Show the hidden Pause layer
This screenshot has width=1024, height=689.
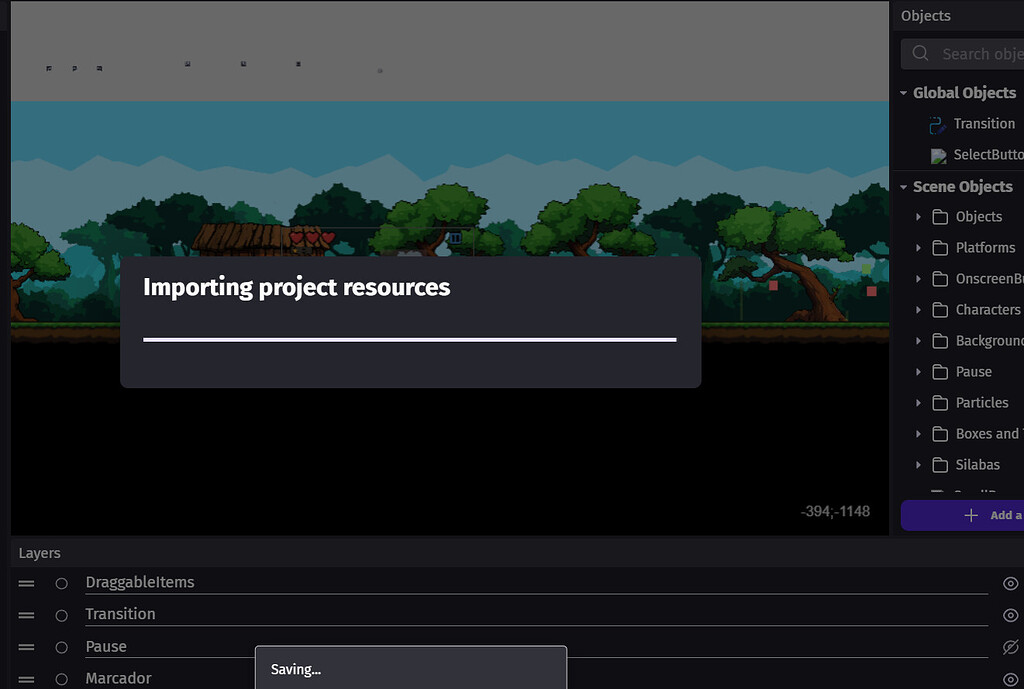click(x=1010, y=646)
